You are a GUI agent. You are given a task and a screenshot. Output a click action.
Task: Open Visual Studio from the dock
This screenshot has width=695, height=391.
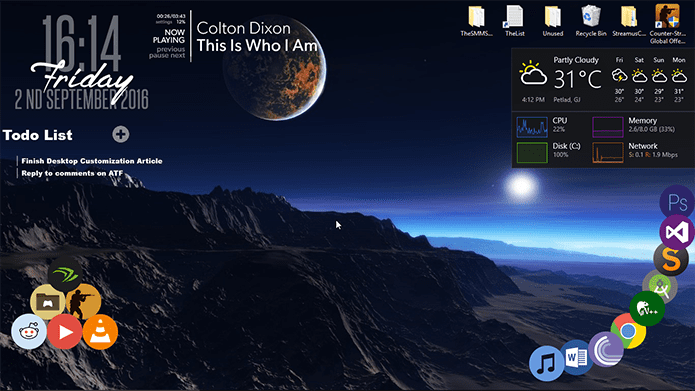point(677,232)
